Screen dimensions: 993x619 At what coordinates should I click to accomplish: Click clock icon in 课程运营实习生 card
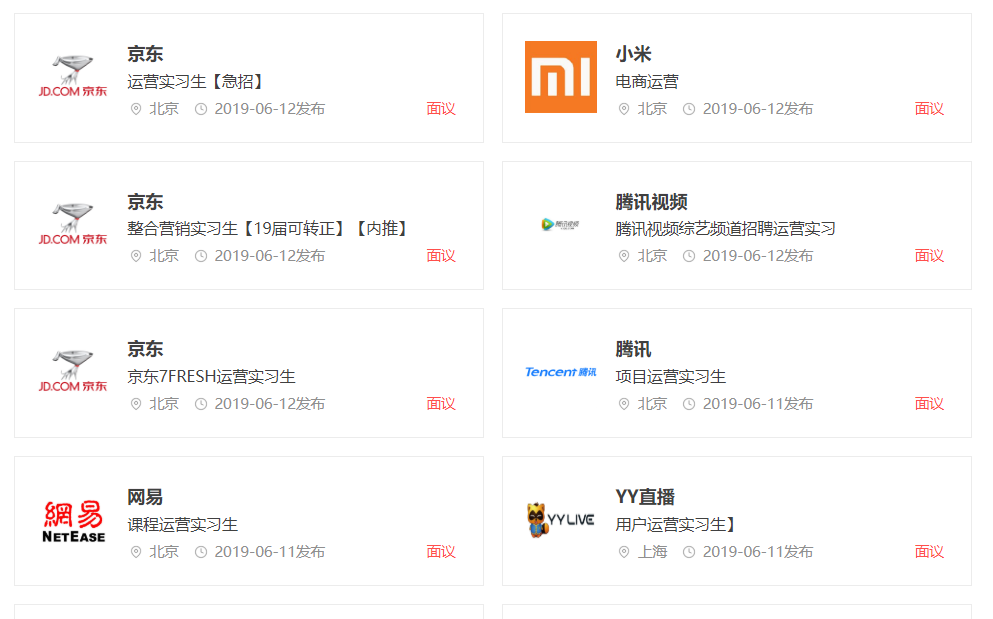coord(201,552)
